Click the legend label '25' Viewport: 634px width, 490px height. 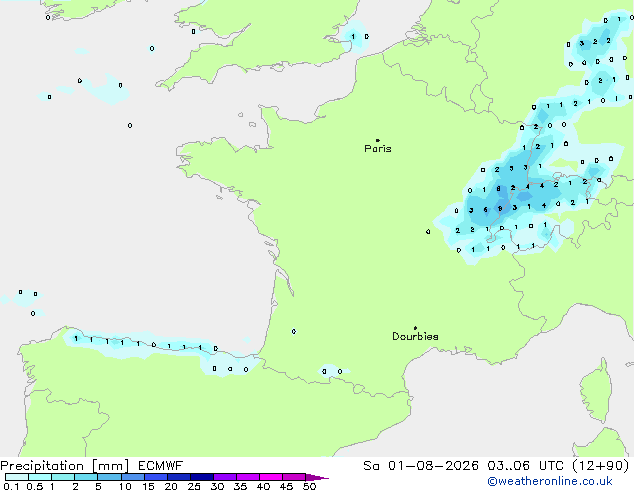pyautogui.click(x=194, y=486)
